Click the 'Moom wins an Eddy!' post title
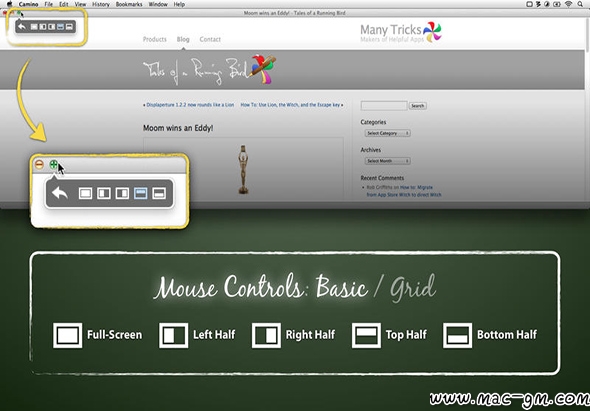This screenshot has height=411, width=590. click(x=178, y=128)
